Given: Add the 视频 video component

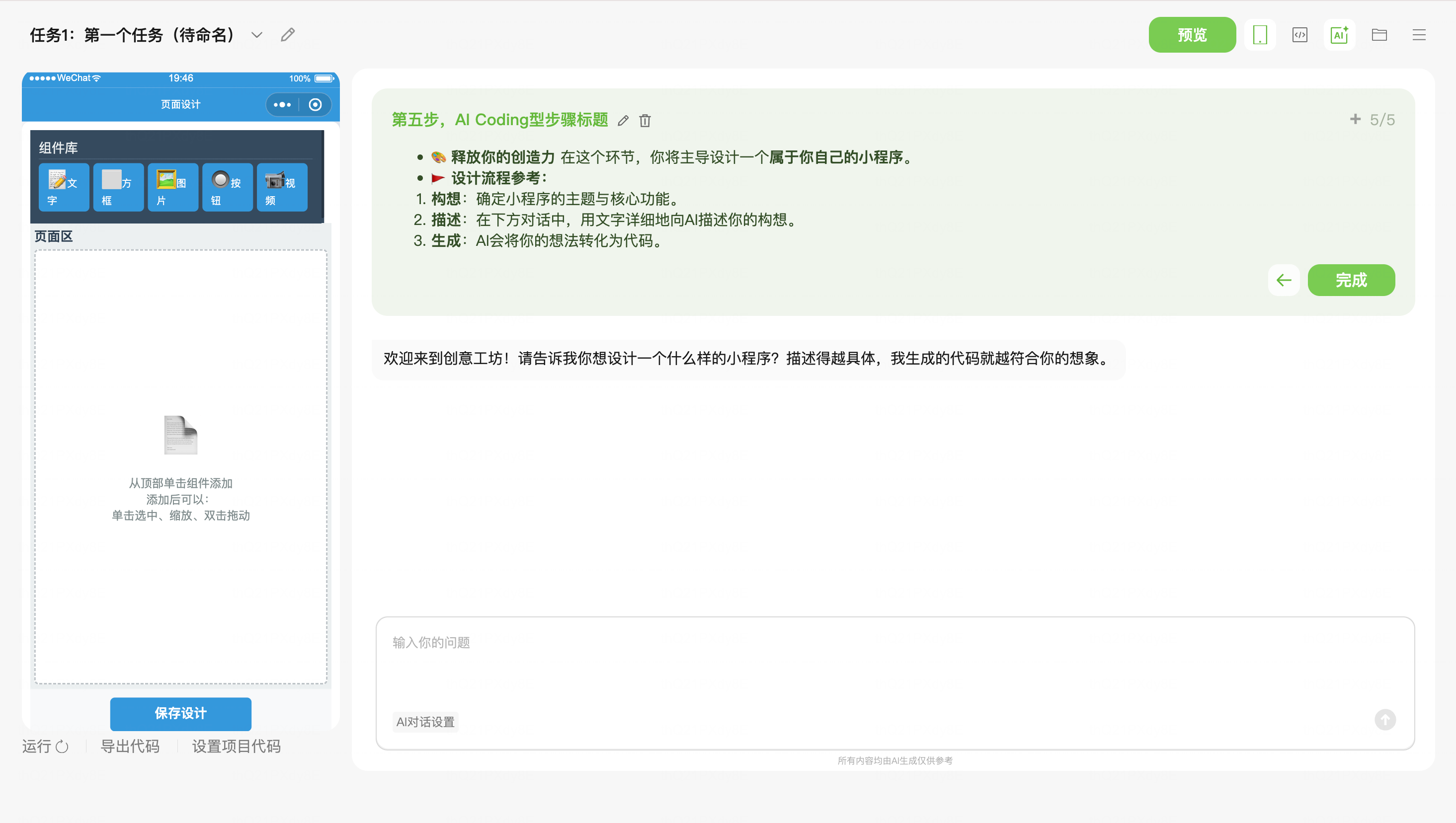Looking at the screenshot, I should click(282, 188).
